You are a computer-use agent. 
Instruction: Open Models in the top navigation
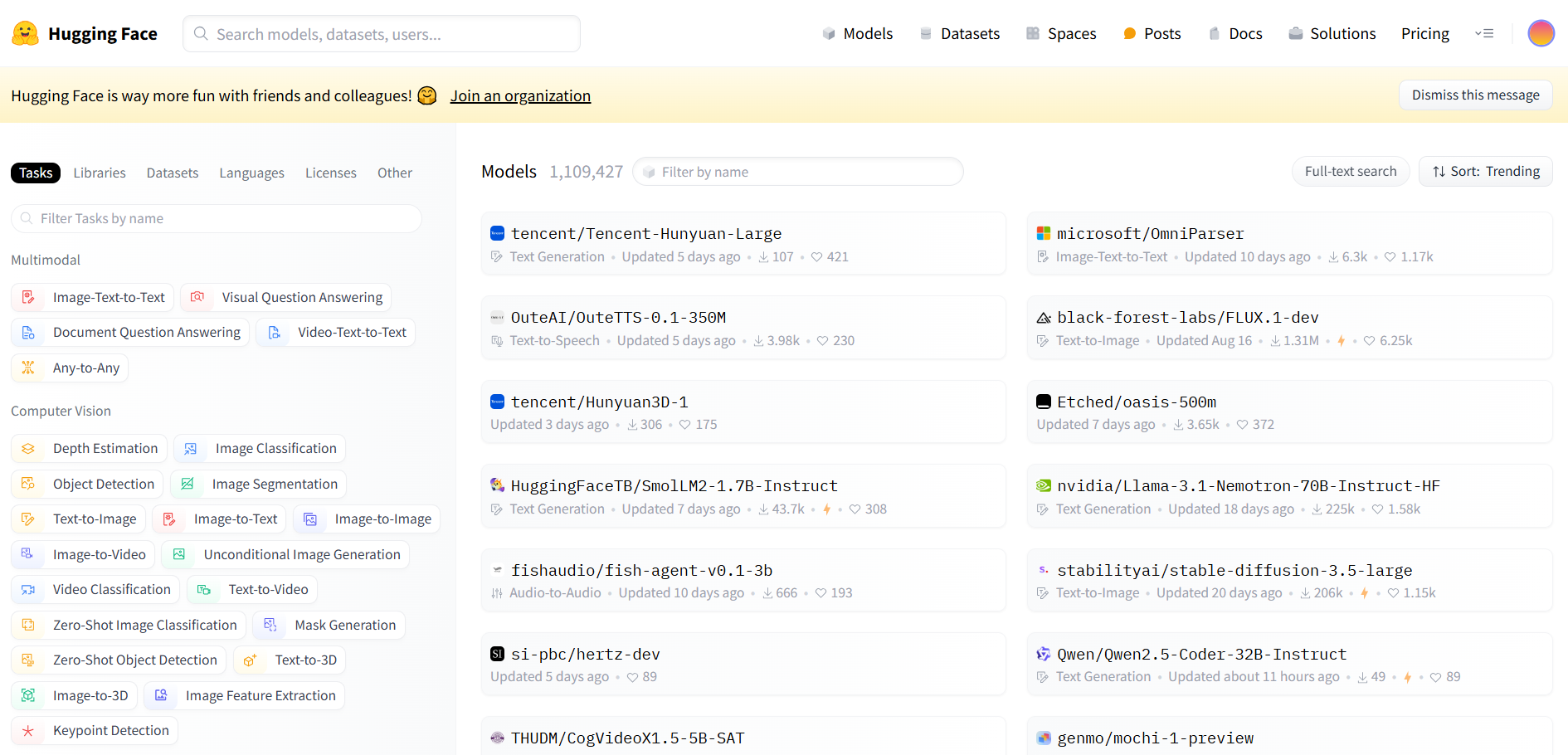click(858, 33)
